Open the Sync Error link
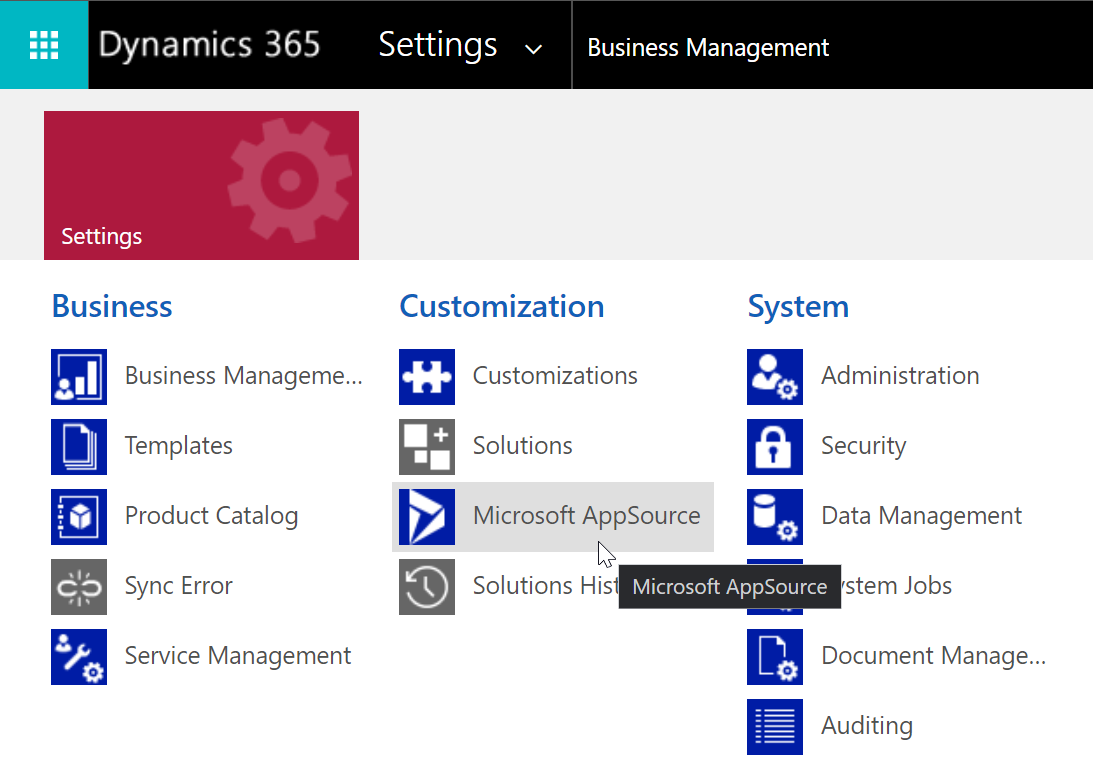1093x764 pixels. [x=178, y=586]
